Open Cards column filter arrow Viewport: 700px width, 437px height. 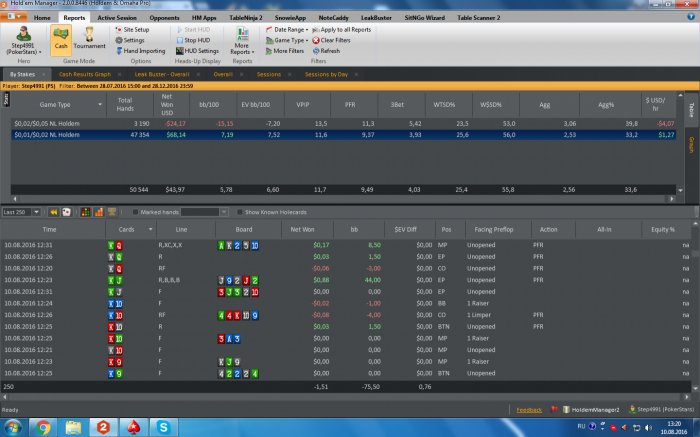[x=150, y=229]
